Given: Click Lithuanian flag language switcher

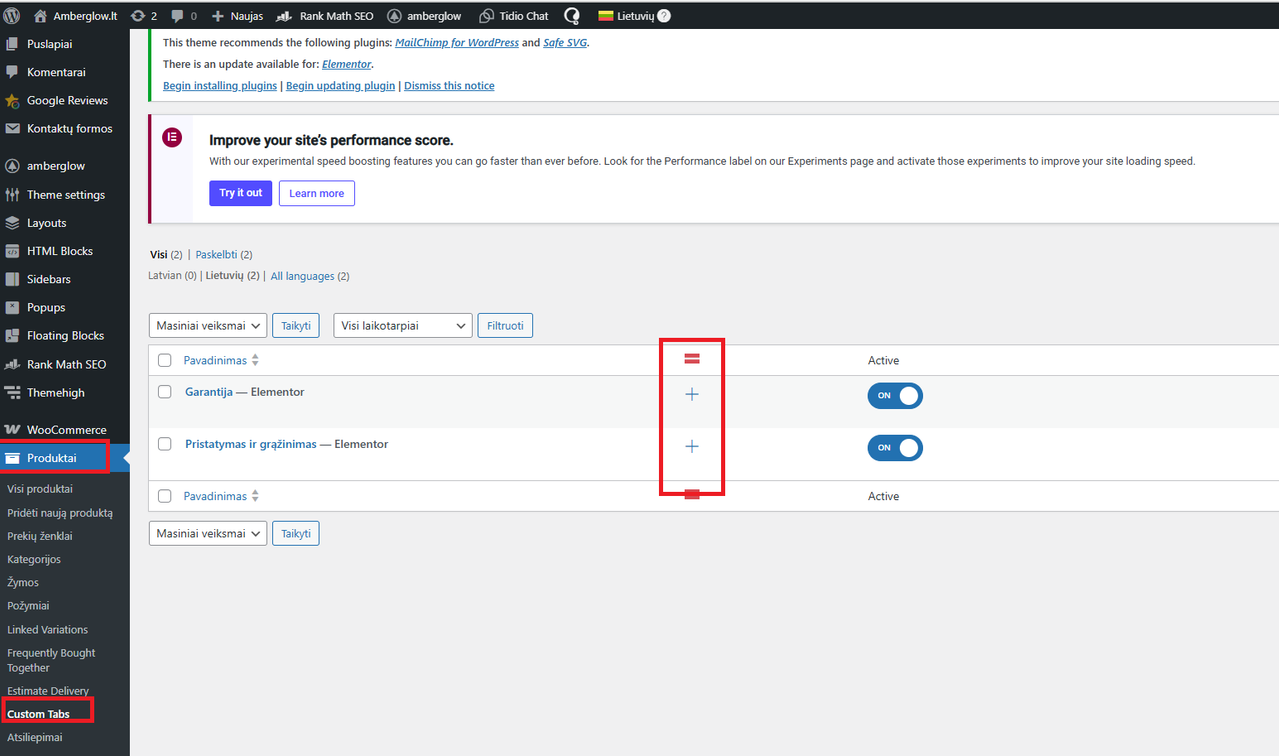Looking at the screenshot, I should pyautogui.click(x=626, y=16).
